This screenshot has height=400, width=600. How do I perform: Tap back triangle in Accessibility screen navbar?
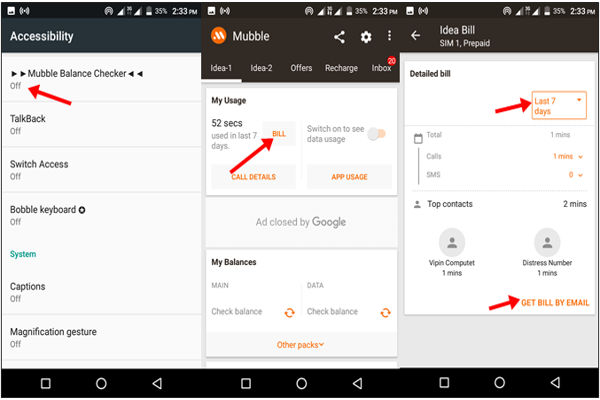[x=157, y=383]
